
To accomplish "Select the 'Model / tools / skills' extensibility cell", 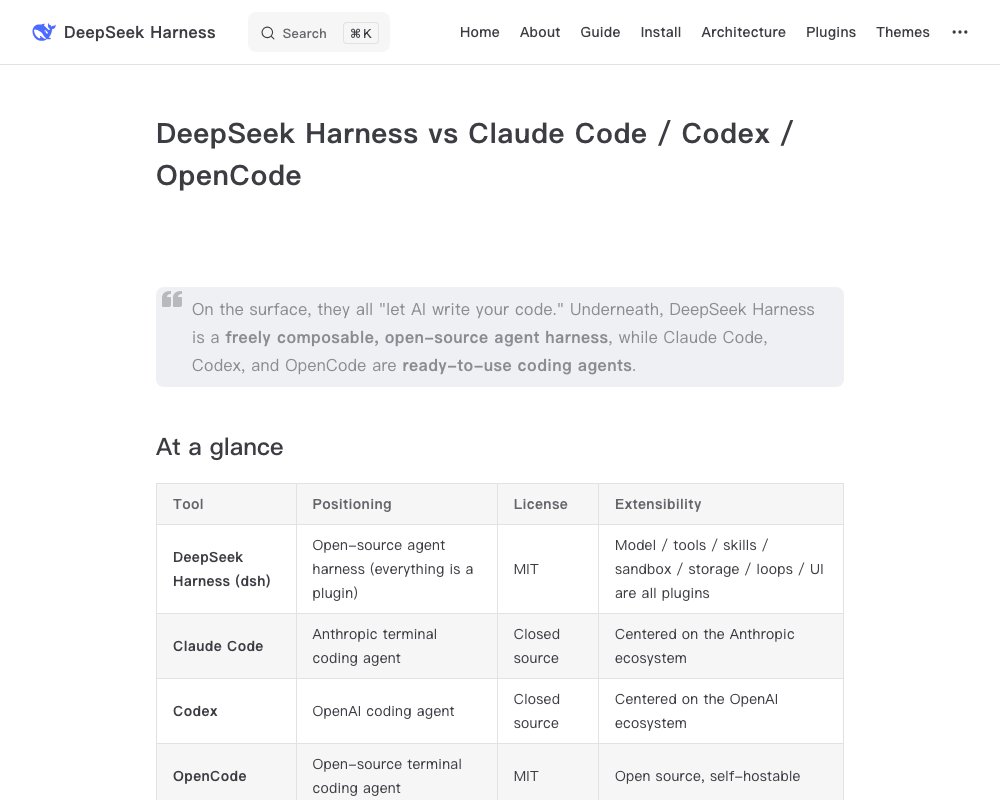I will [721, 569].
